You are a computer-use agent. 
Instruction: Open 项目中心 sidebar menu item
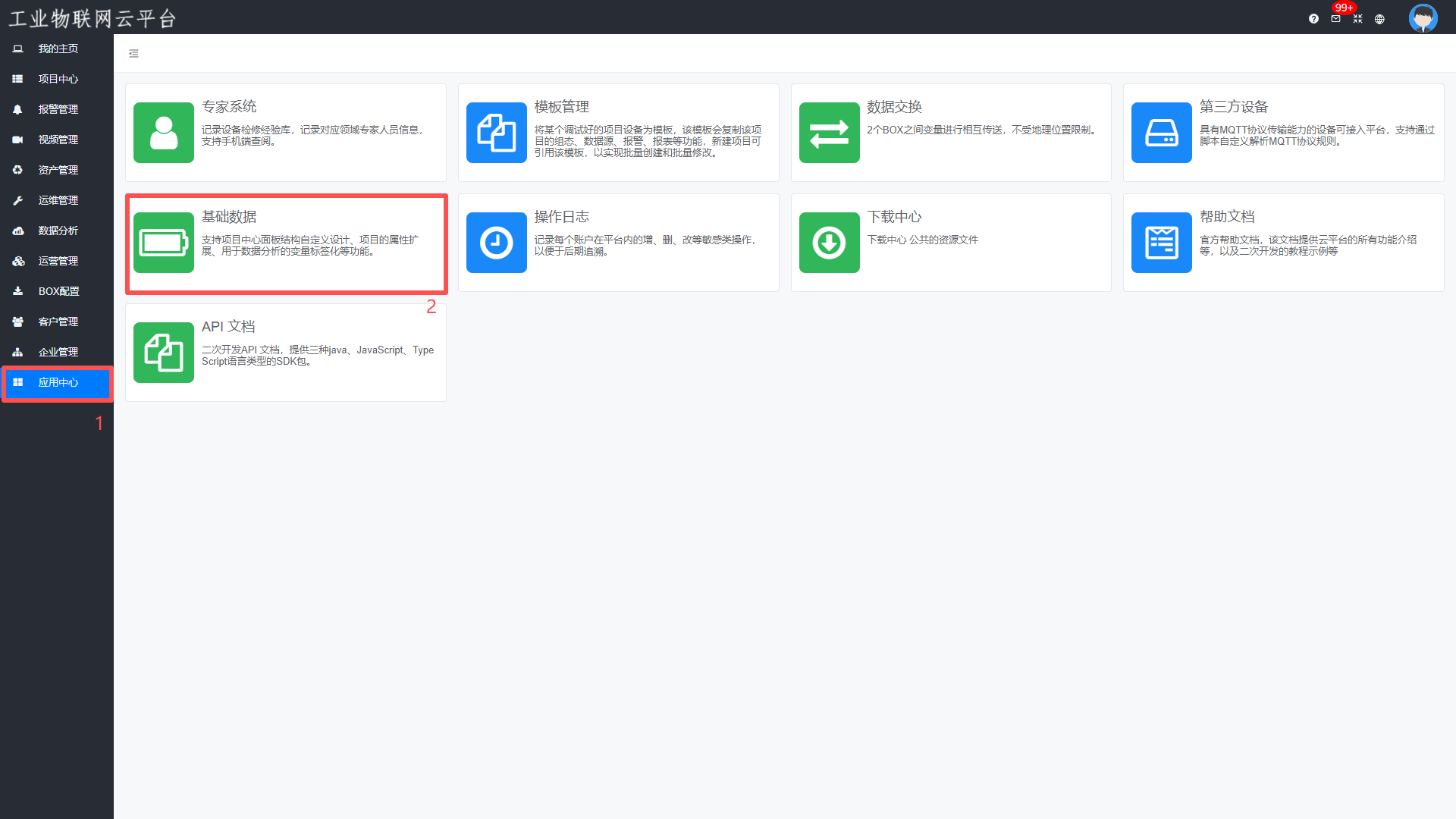pyautogui.click(x=58, y=79)
